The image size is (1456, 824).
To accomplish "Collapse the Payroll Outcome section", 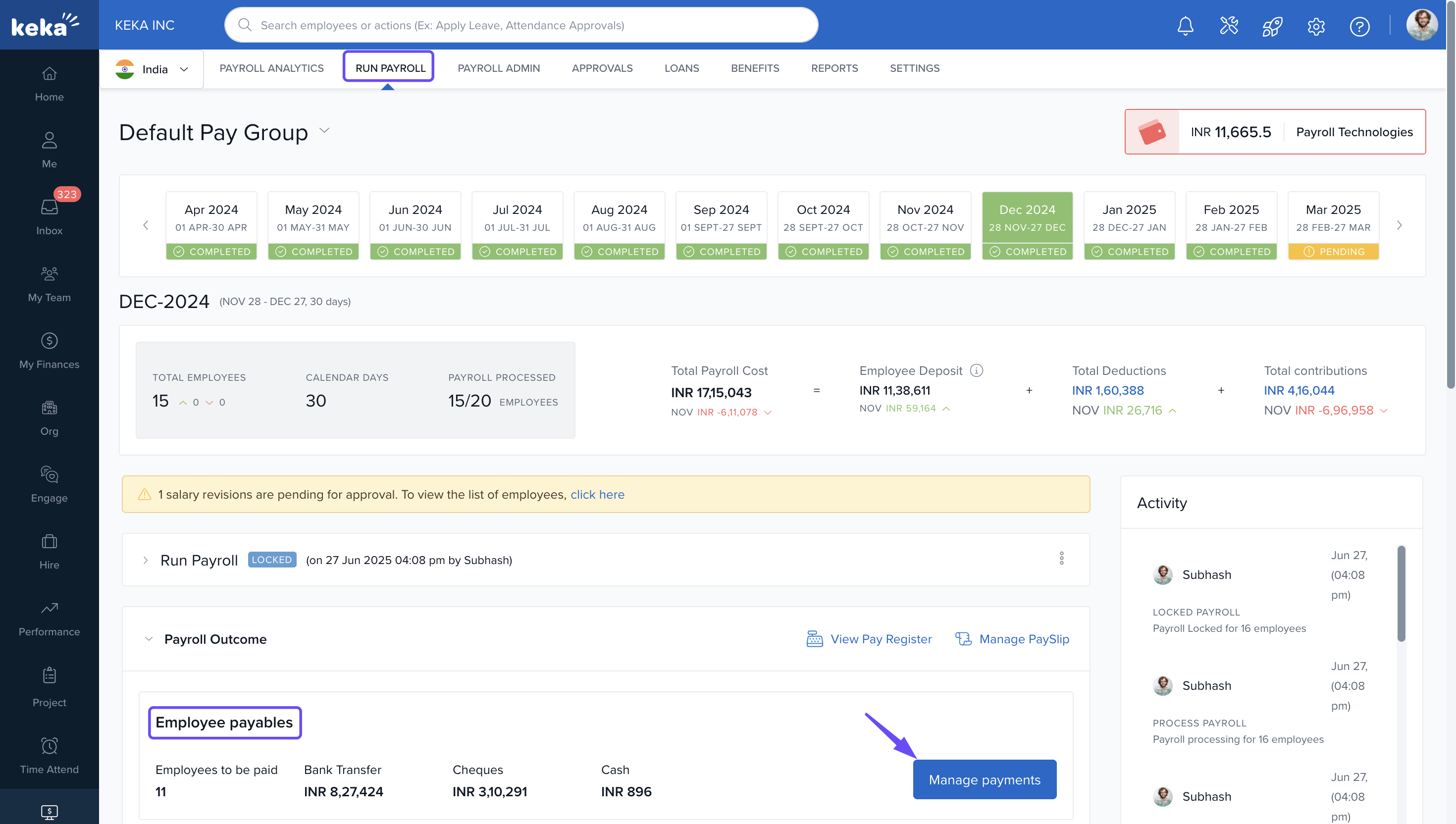I will pos(148,638).
